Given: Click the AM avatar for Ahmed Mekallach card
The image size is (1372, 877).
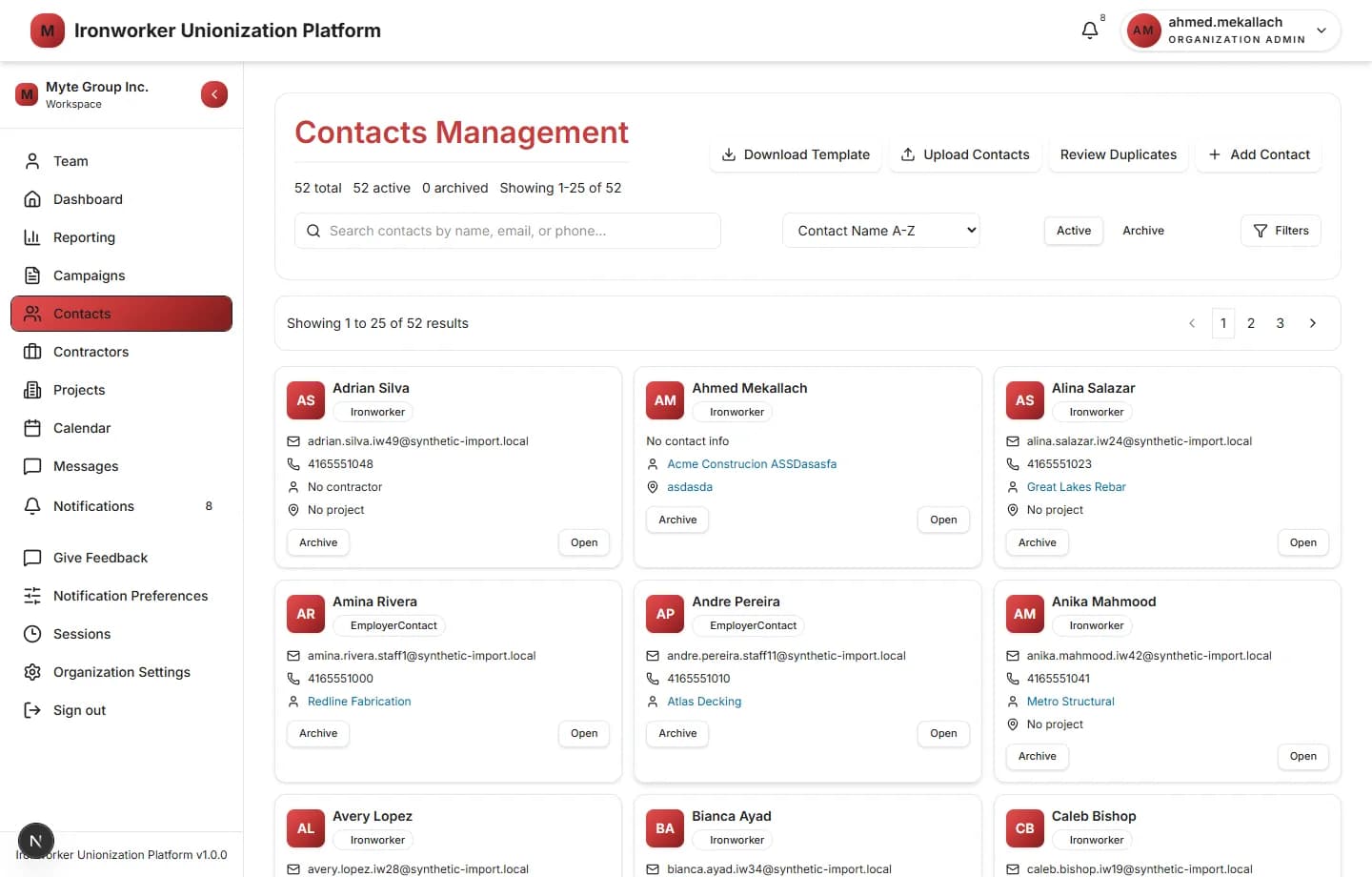Looking at the screenshot, I should tap(665, 400).
